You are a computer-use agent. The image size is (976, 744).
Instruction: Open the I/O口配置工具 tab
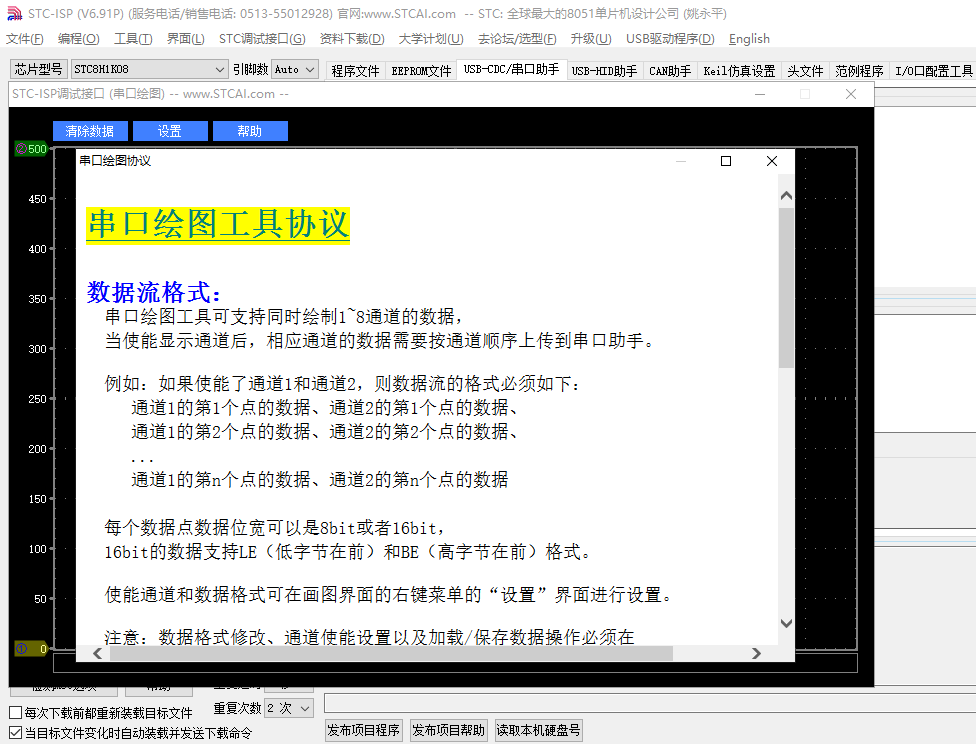[x=934, y=71]
